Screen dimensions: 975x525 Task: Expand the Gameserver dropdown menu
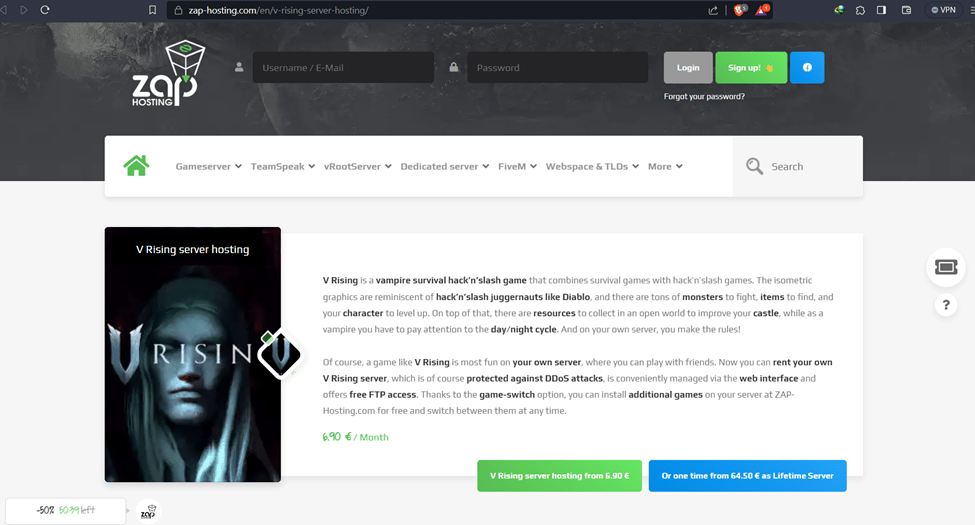[208, 167]
